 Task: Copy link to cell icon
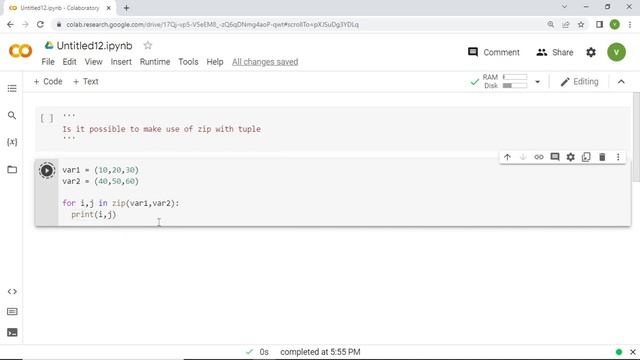[539, 157]
